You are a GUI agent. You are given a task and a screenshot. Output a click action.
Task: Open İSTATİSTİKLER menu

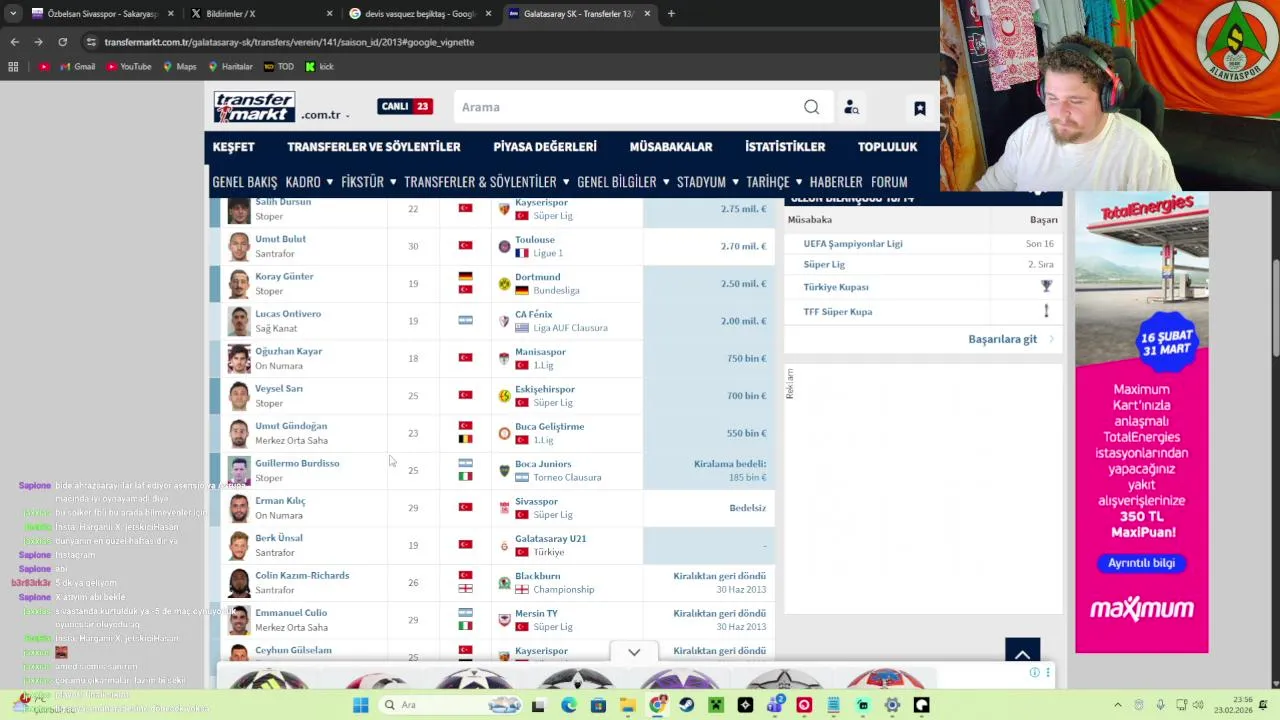785,146
